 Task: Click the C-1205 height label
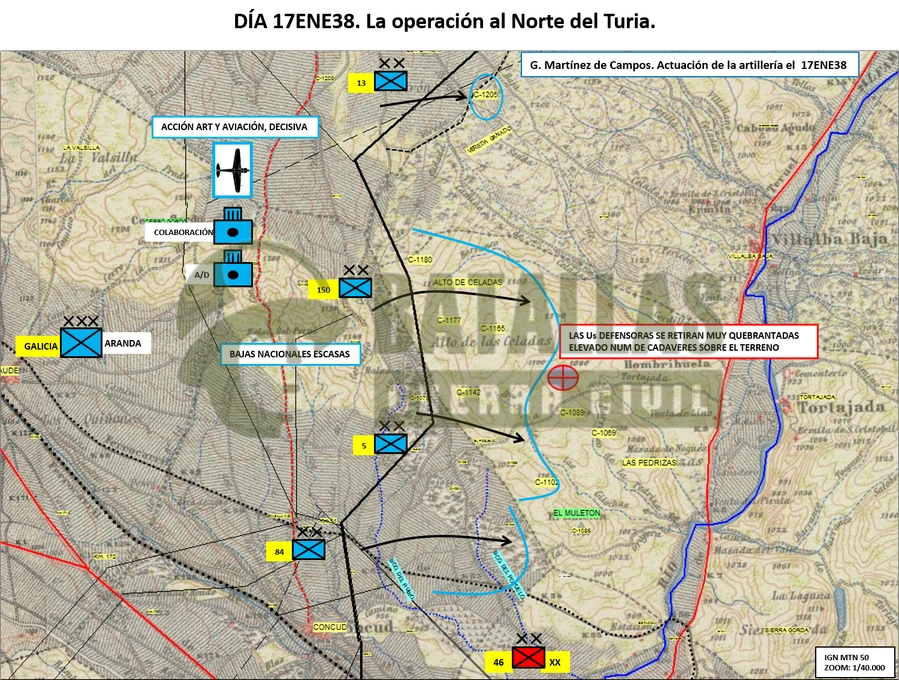pos(485,94)
